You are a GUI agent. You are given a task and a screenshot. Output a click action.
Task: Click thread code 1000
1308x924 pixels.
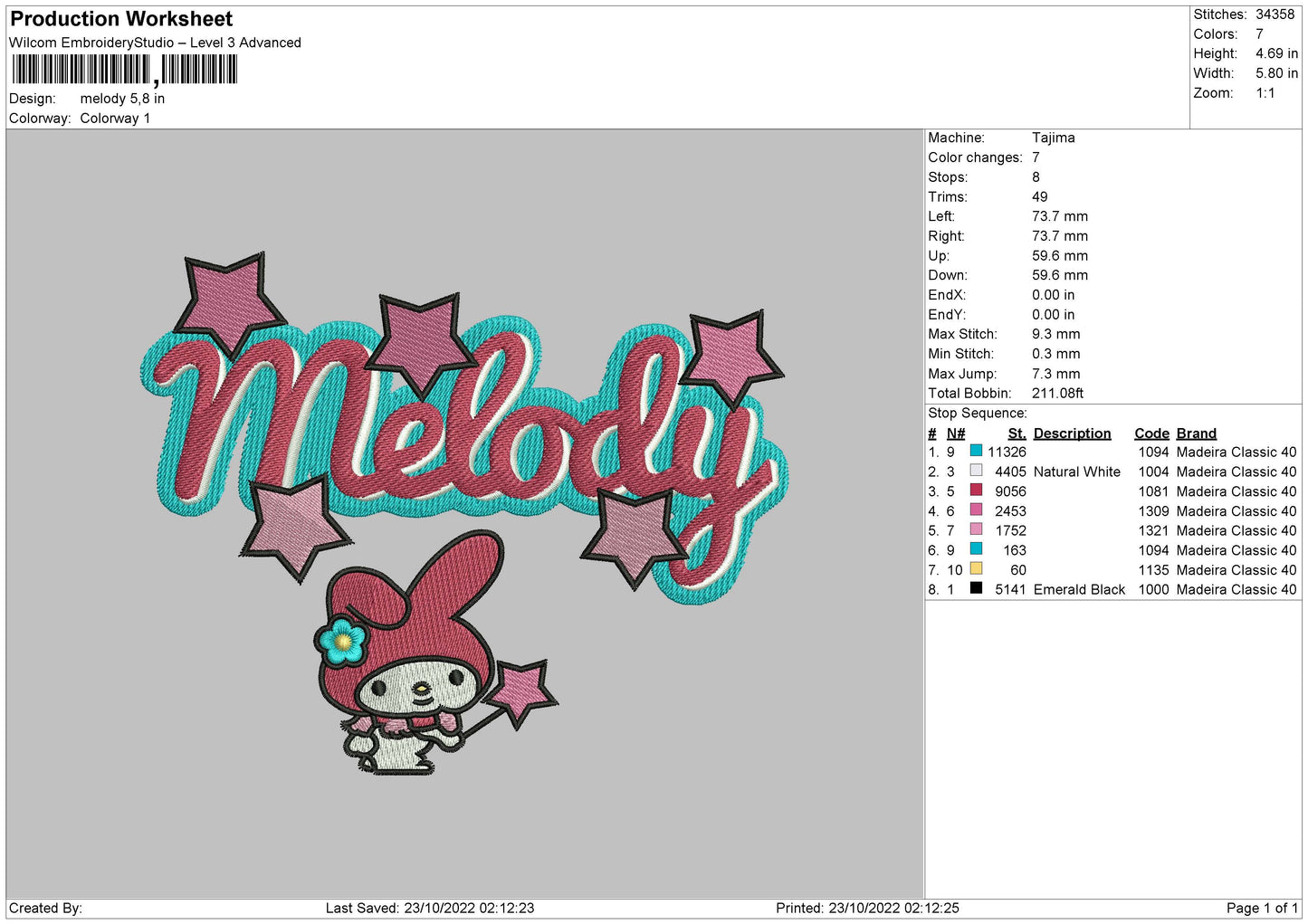[x=1153, y=589]
